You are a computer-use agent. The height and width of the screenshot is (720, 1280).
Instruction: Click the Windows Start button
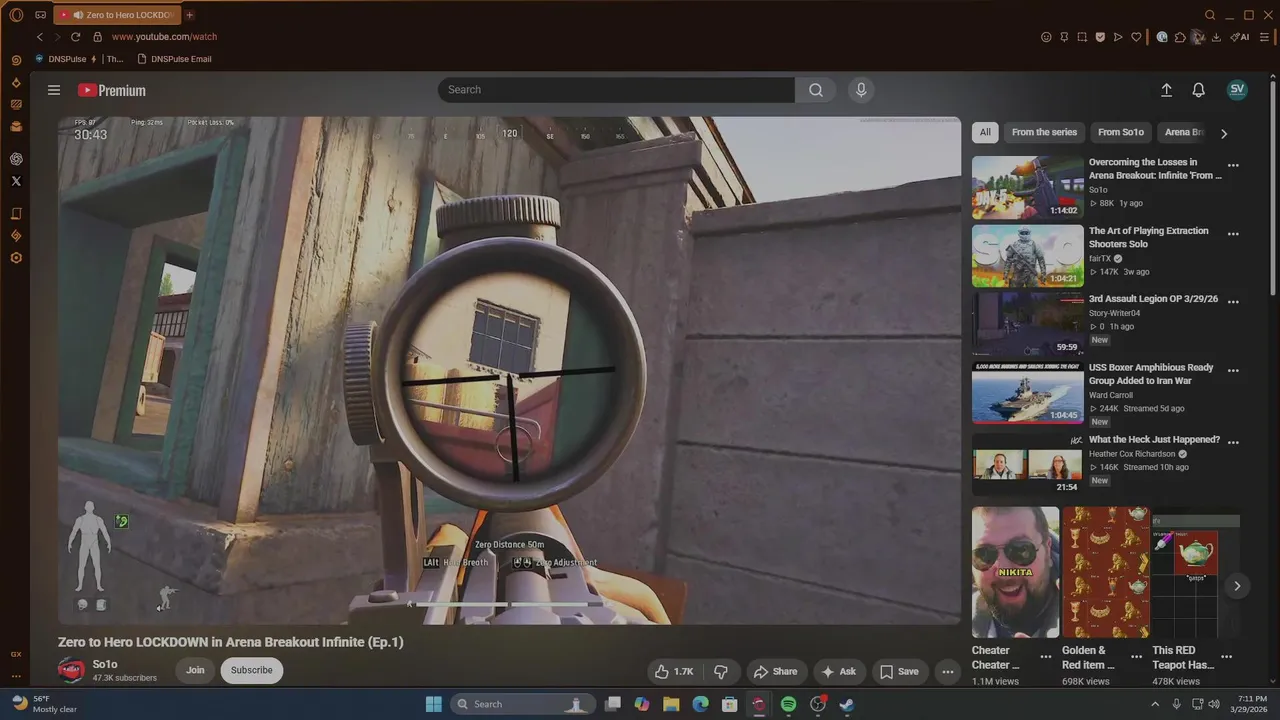(434, 704)
